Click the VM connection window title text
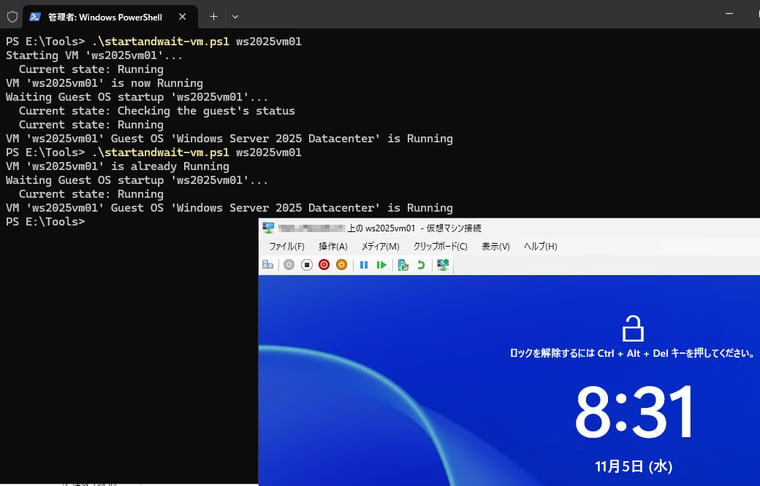Screen dimensions: 760x486 [x=380, y=228]
